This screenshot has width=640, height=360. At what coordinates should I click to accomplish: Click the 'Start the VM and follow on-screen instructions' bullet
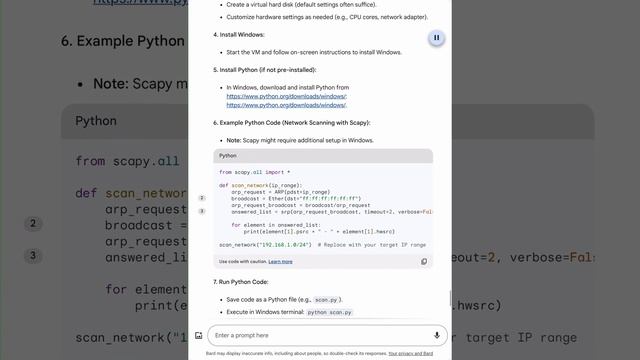coord(314,52)
